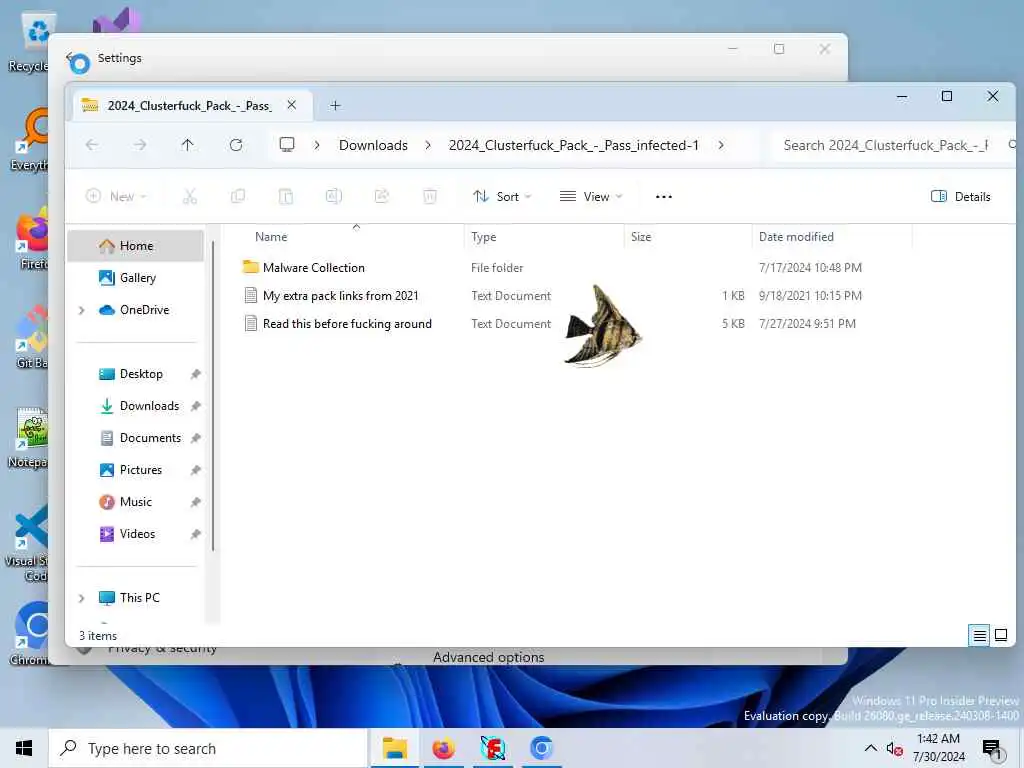Click the Copy icon in the toolbar
1024x768 pixels.
(238, 197)
